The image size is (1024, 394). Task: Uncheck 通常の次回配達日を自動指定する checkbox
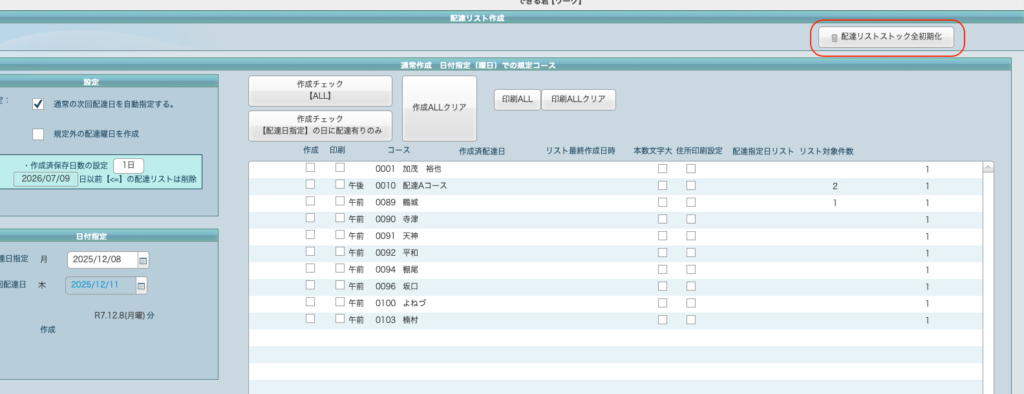point(38,104)
